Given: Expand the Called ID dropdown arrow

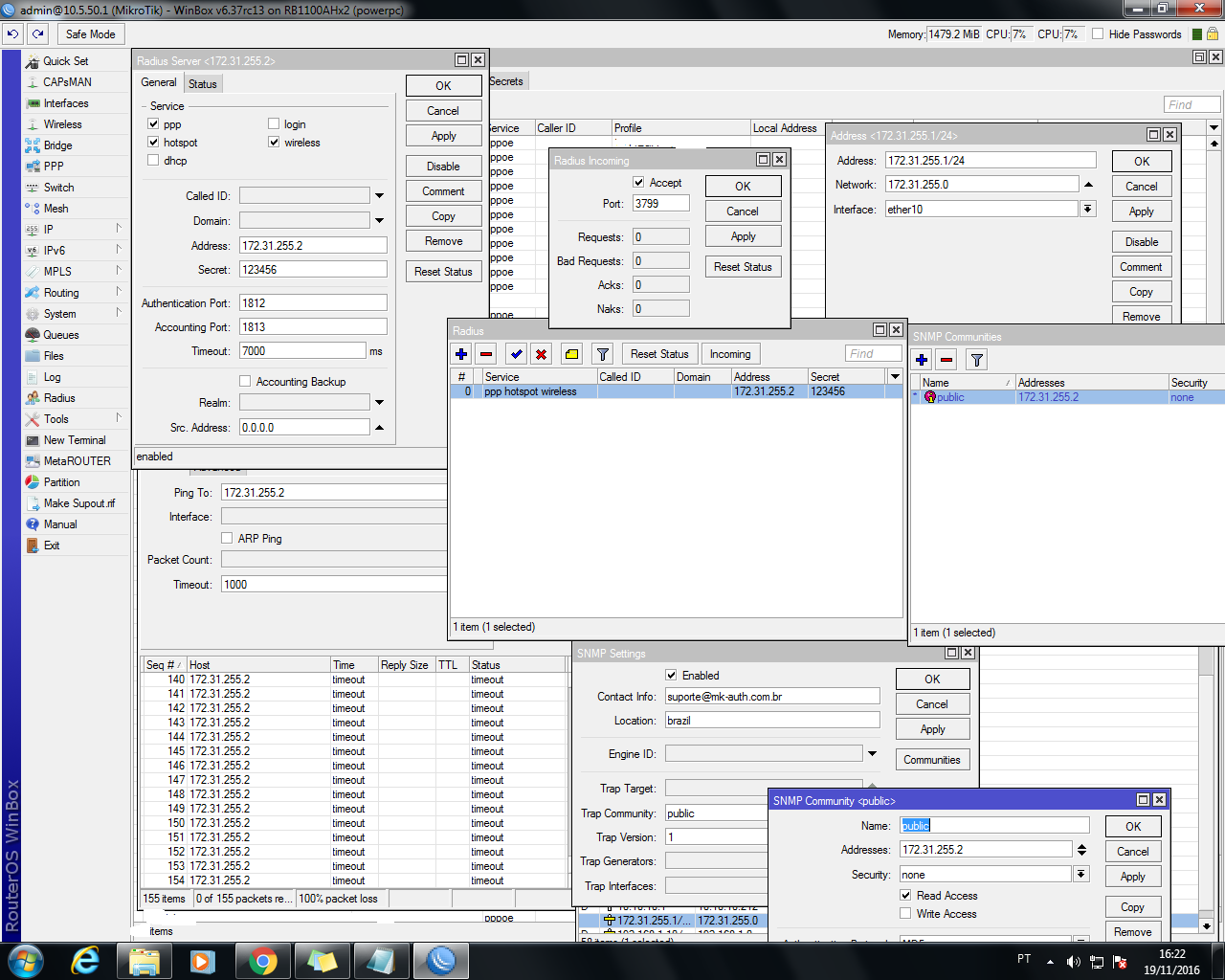Looking at the screenshot, I should (380, 196).
